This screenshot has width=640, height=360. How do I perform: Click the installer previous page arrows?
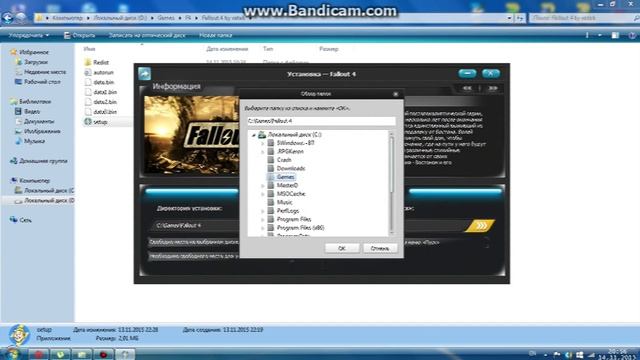[467, 88]
